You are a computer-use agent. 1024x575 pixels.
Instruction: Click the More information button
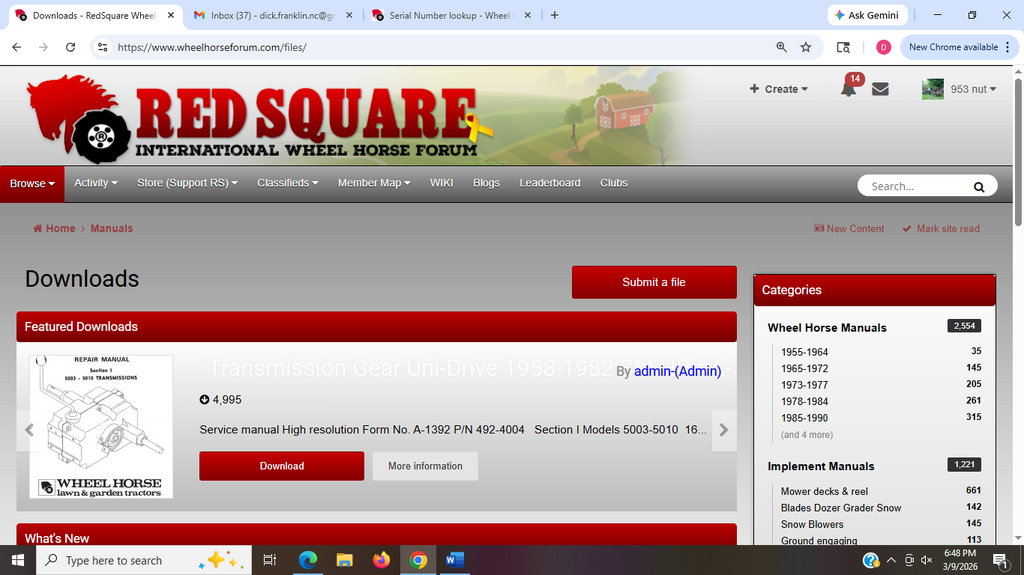pyautogui.click(x=425, y=466)
